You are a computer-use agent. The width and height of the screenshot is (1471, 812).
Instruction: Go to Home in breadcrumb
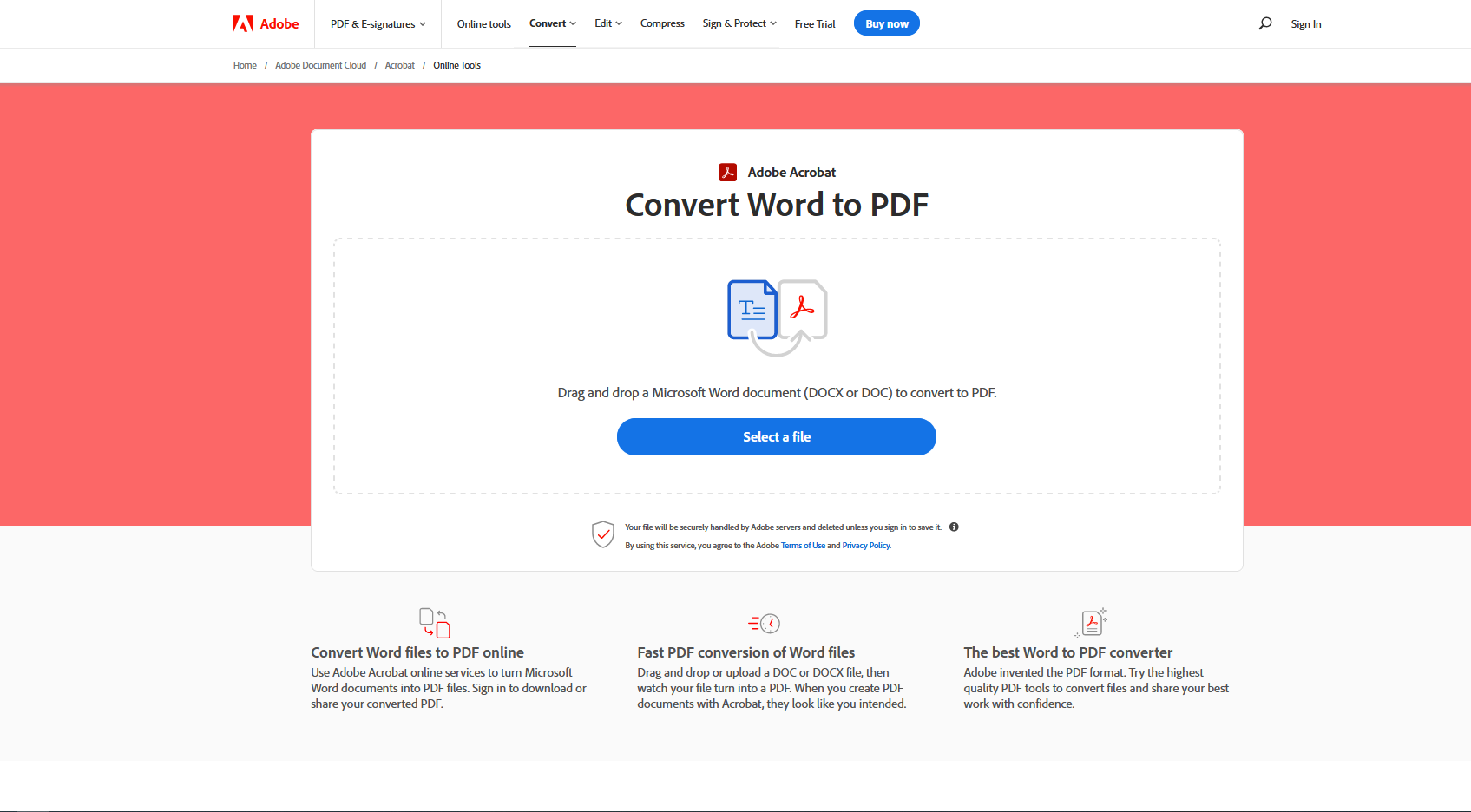pyautogui.click(x=245, y=65)
